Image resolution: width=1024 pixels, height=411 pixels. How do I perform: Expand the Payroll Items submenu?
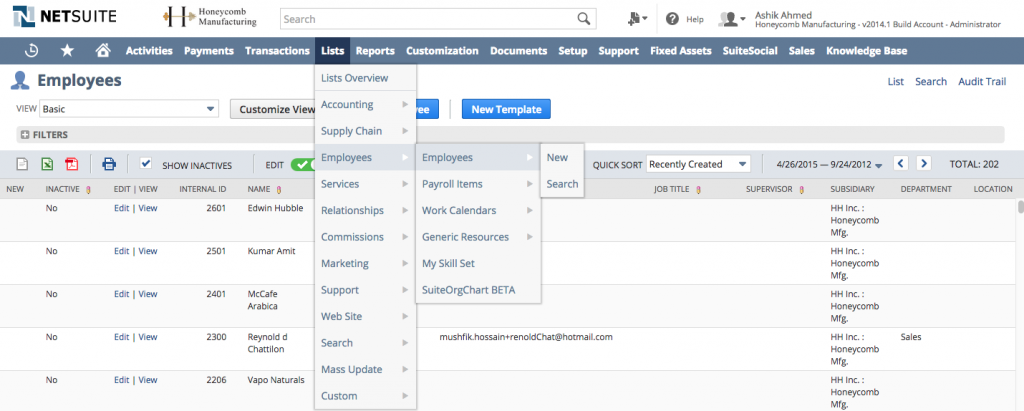(477, 184)
